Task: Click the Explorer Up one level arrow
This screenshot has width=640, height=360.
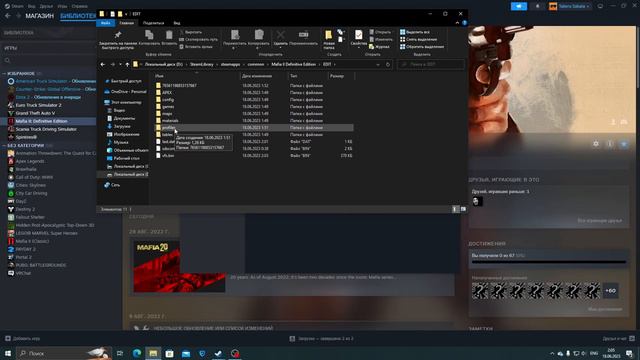Action: [127, 64]
